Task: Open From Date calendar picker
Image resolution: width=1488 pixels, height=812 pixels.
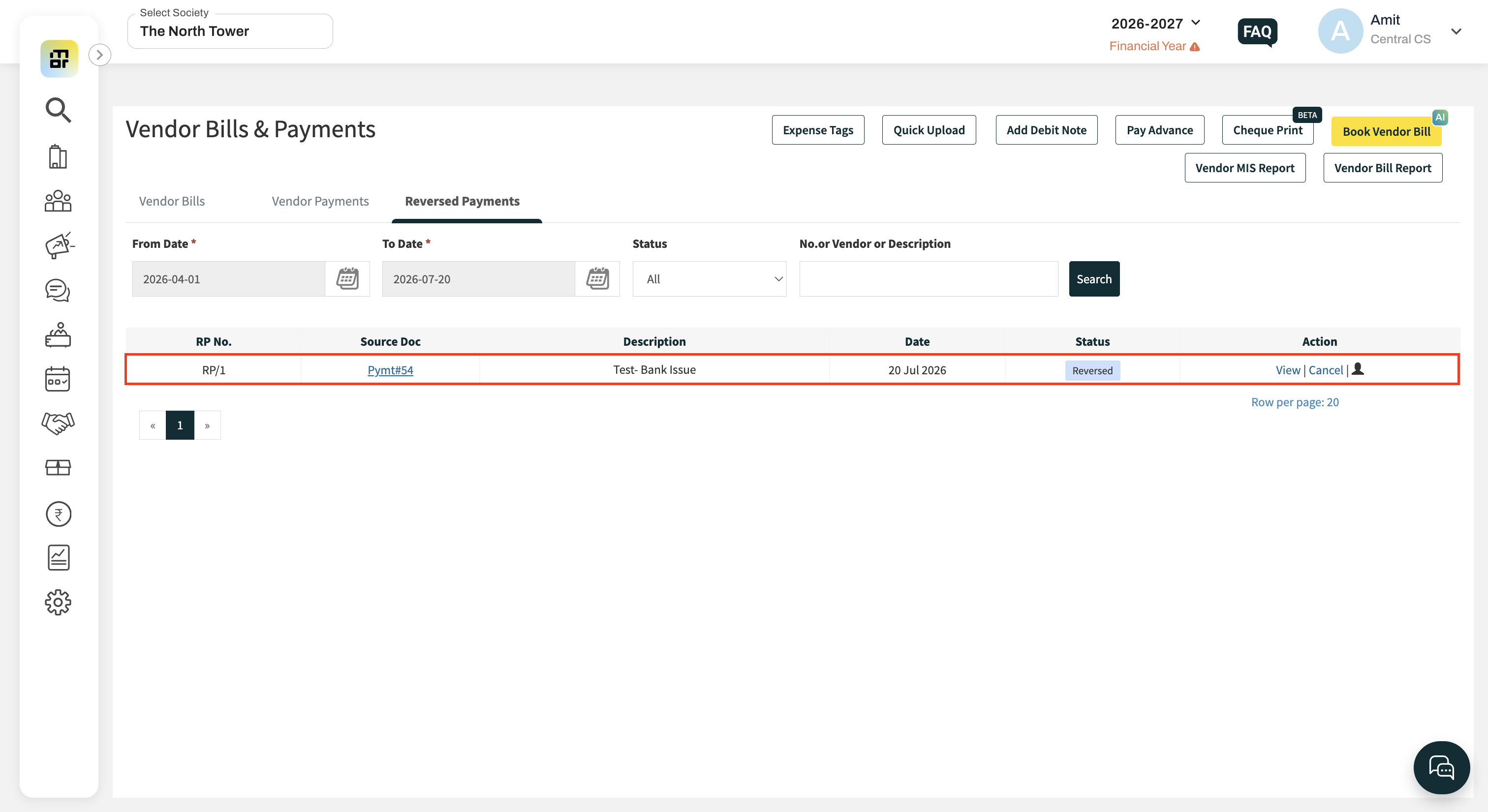Action: point(347,279)
